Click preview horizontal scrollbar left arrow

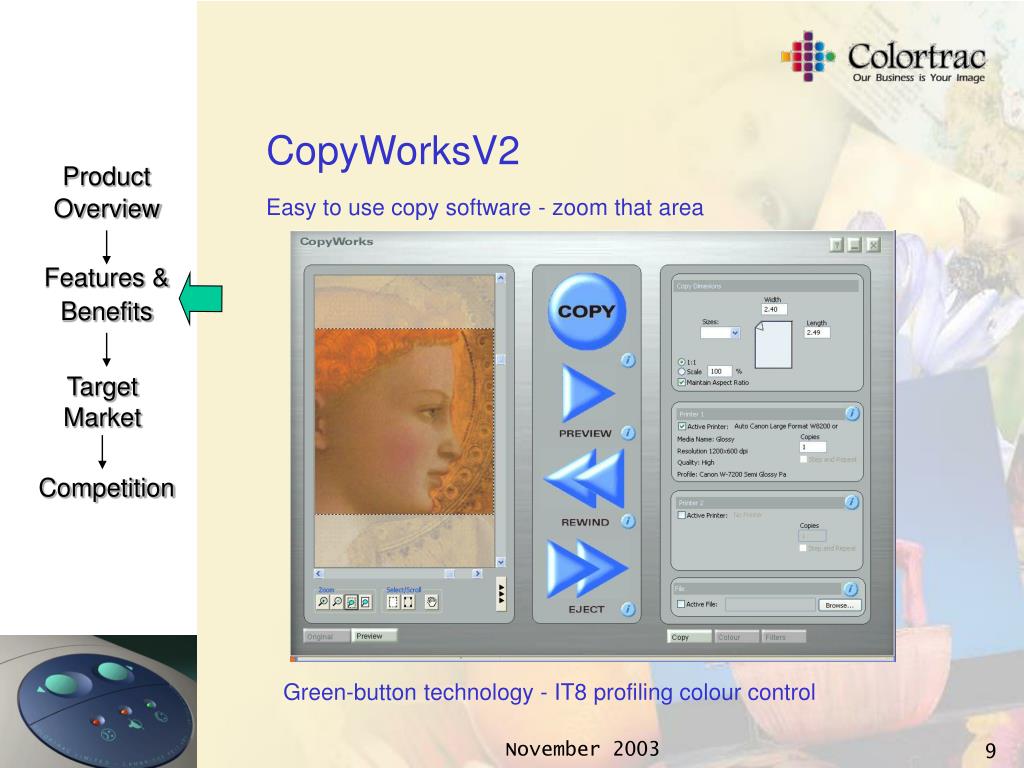319,573
